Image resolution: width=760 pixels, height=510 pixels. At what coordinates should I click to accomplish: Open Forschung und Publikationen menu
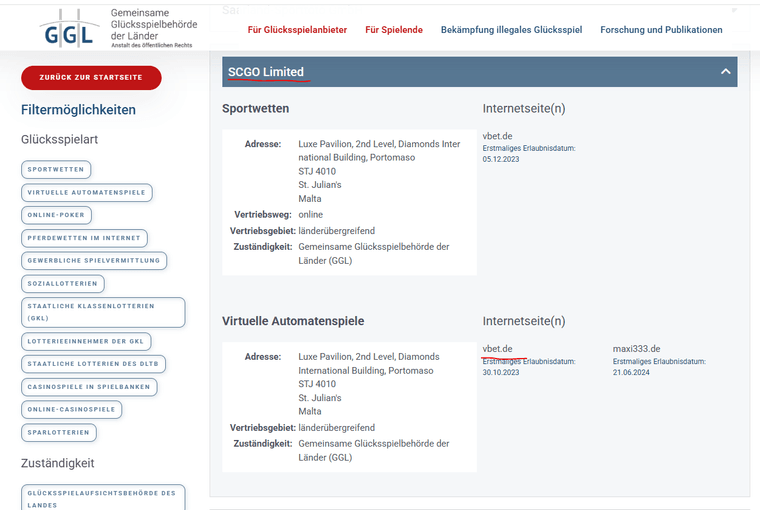(661, 30)
